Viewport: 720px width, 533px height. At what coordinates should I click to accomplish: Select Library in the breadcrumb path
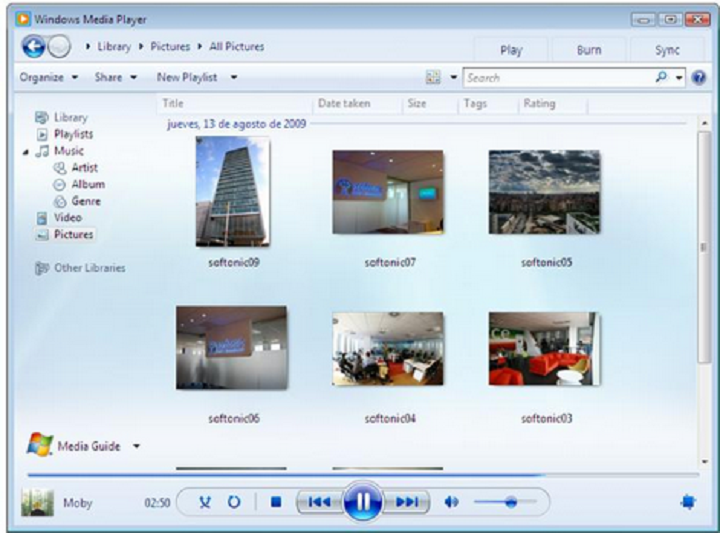[x=114, y=46]
